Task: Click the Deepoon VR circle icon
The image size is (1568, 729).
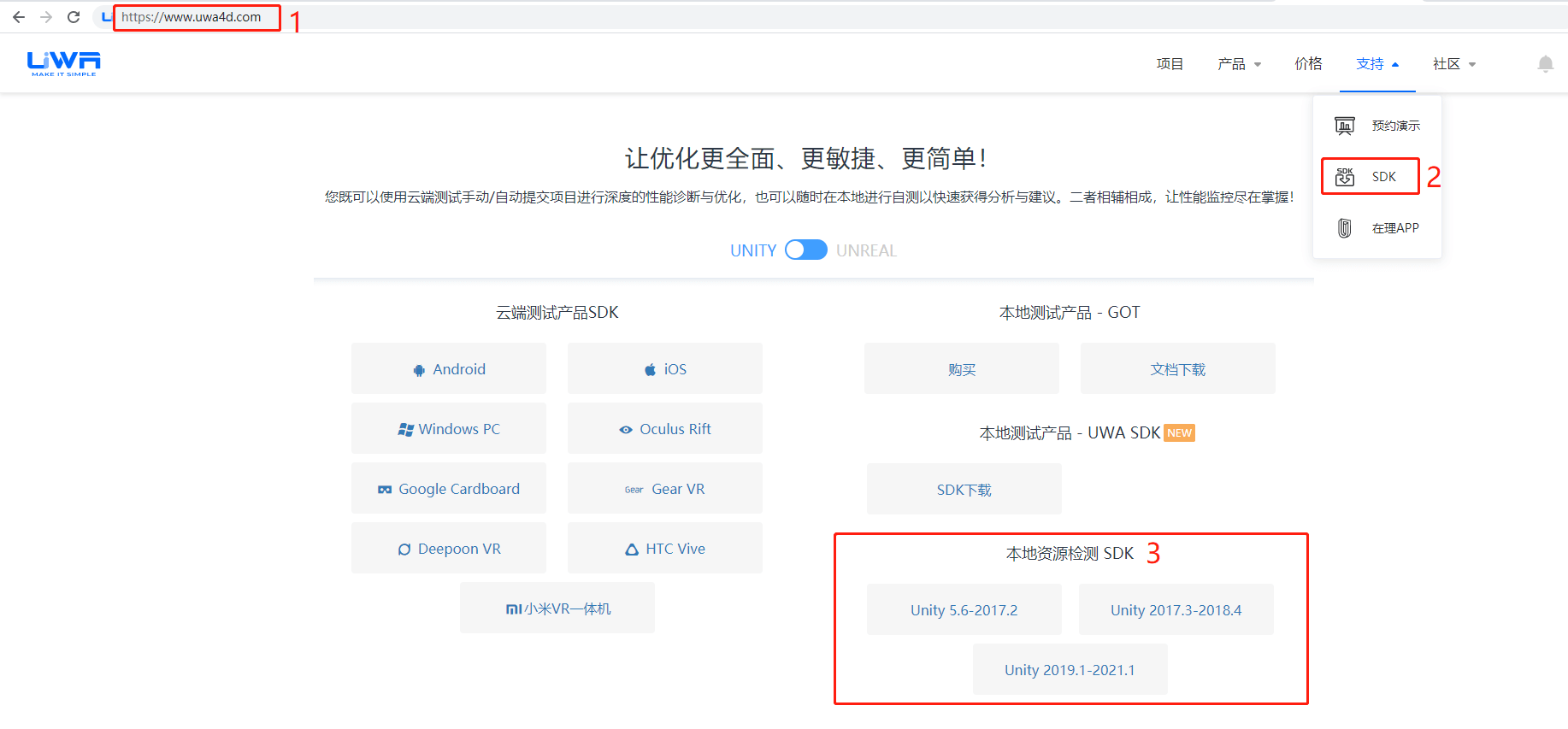Action: (404, 550)
